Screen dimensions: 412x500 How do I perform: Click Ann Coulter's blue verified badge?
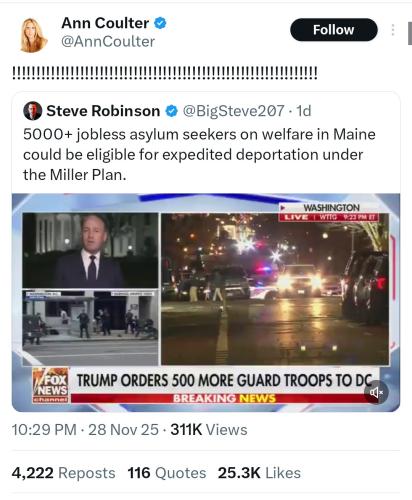(x=160, y=23)
